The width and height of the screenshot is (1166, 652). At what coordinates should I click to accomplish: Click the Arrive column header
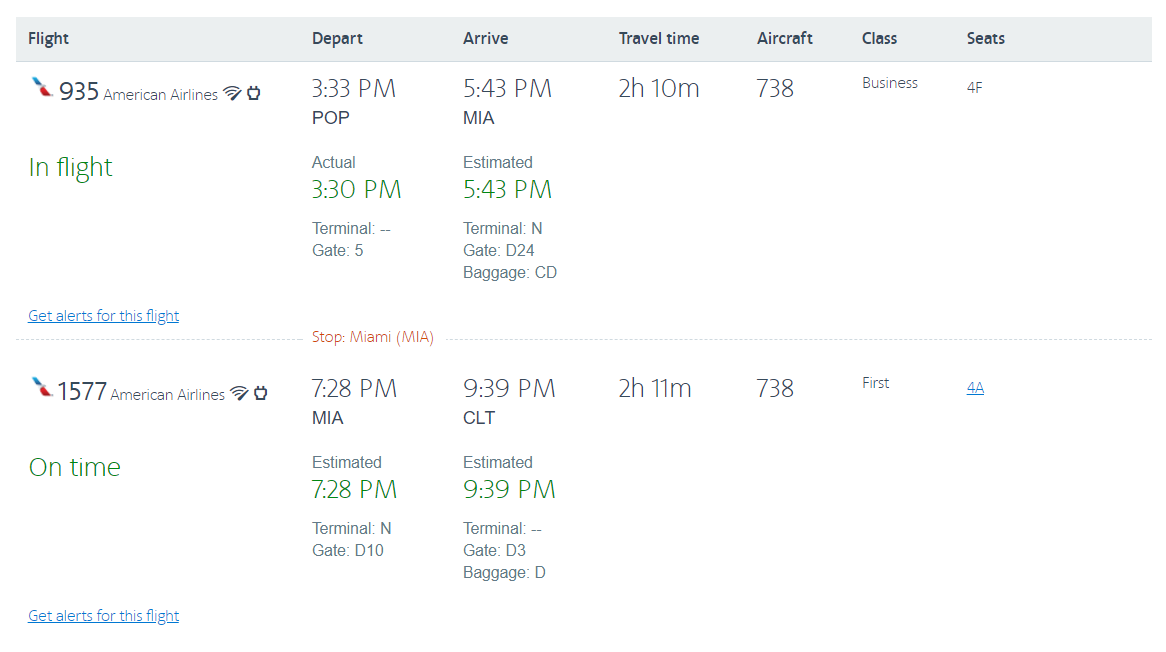pyautogui.click(x=485, y=39)
